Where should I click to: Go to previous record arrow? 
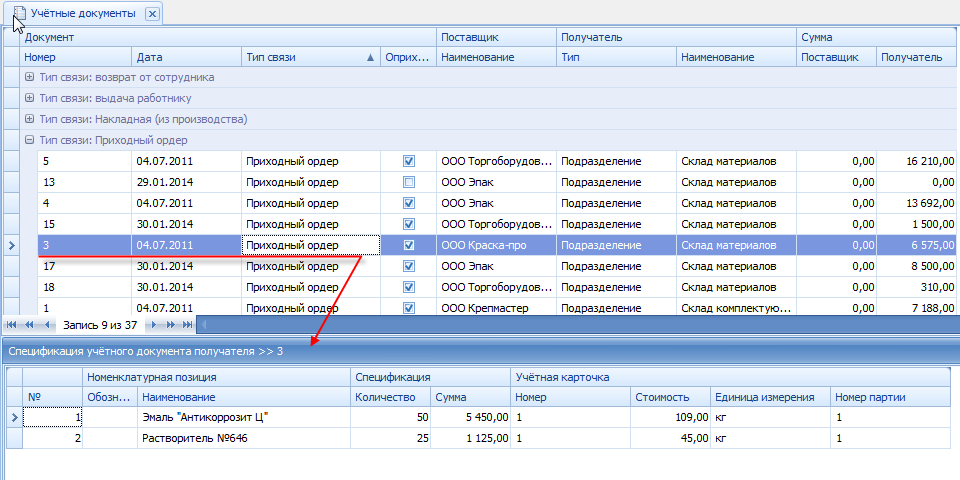click(47, 325)
